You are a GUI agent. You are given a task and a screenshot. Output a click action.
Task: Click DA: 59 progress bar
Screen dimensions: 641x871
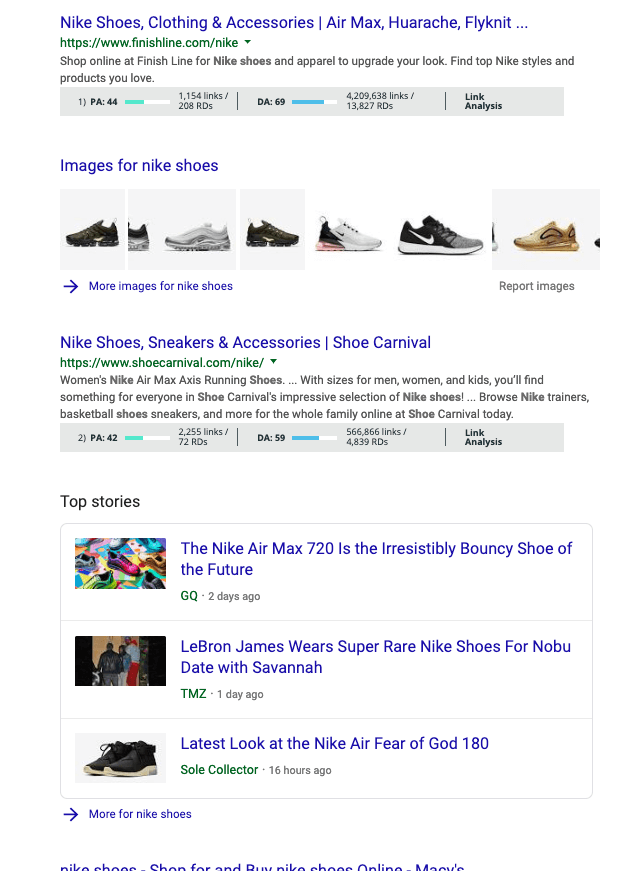[x=314, y=438]
